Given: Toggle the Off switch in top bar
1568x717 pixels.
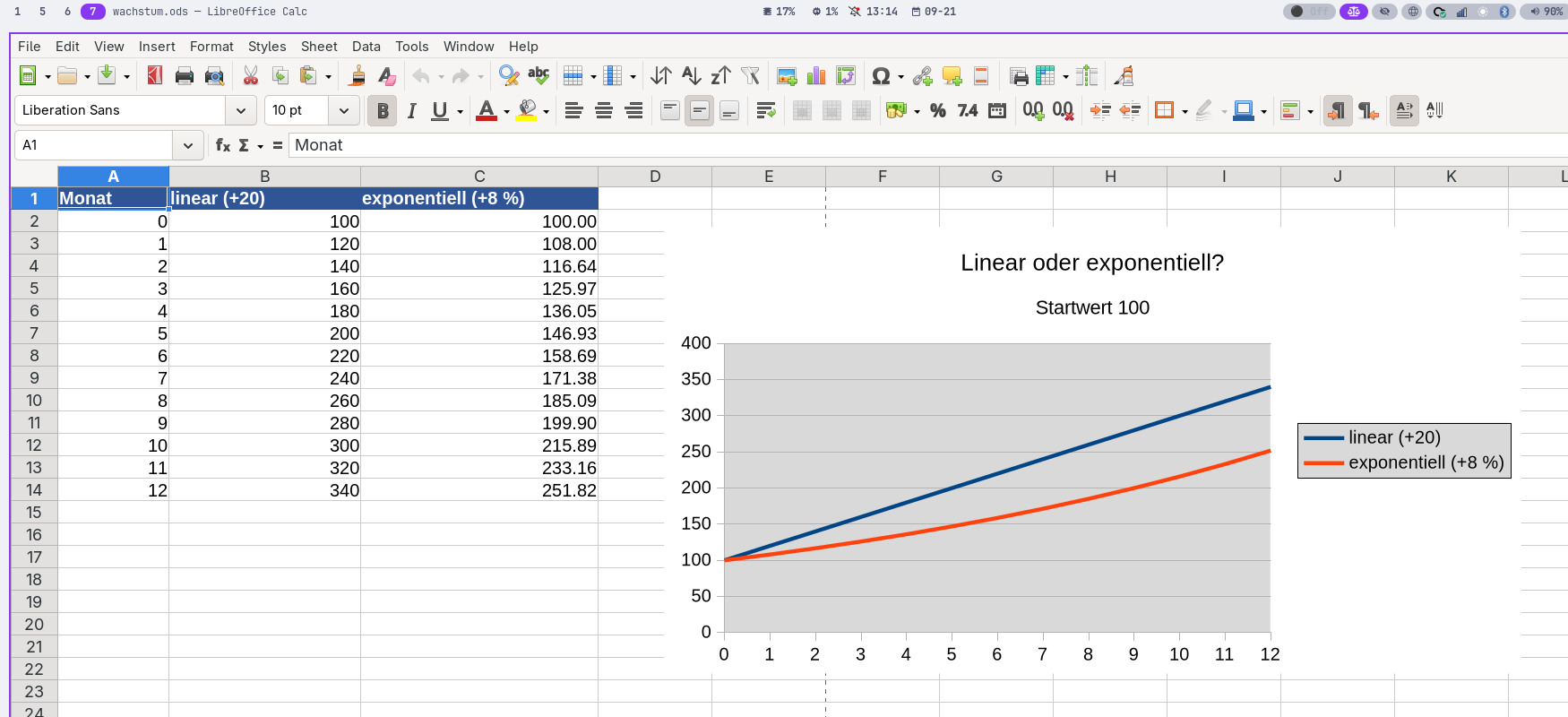Looking at the screenshot, I should pos(1309,12).
